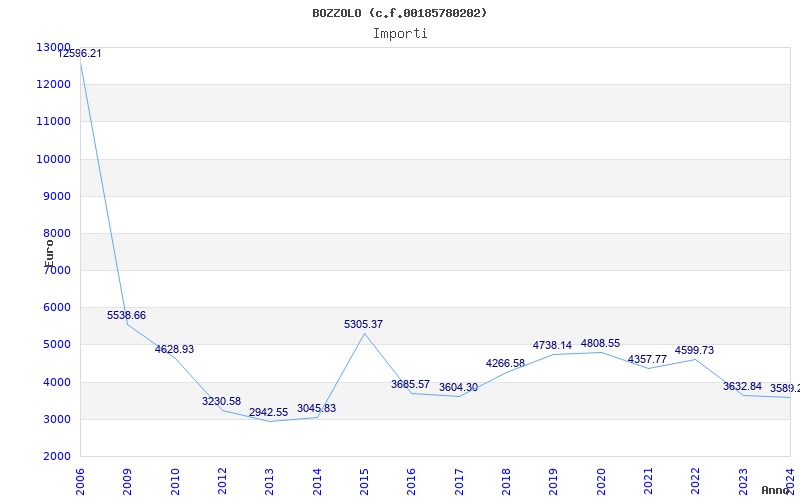Click the 2009 x-axis year label

(128, 482)
